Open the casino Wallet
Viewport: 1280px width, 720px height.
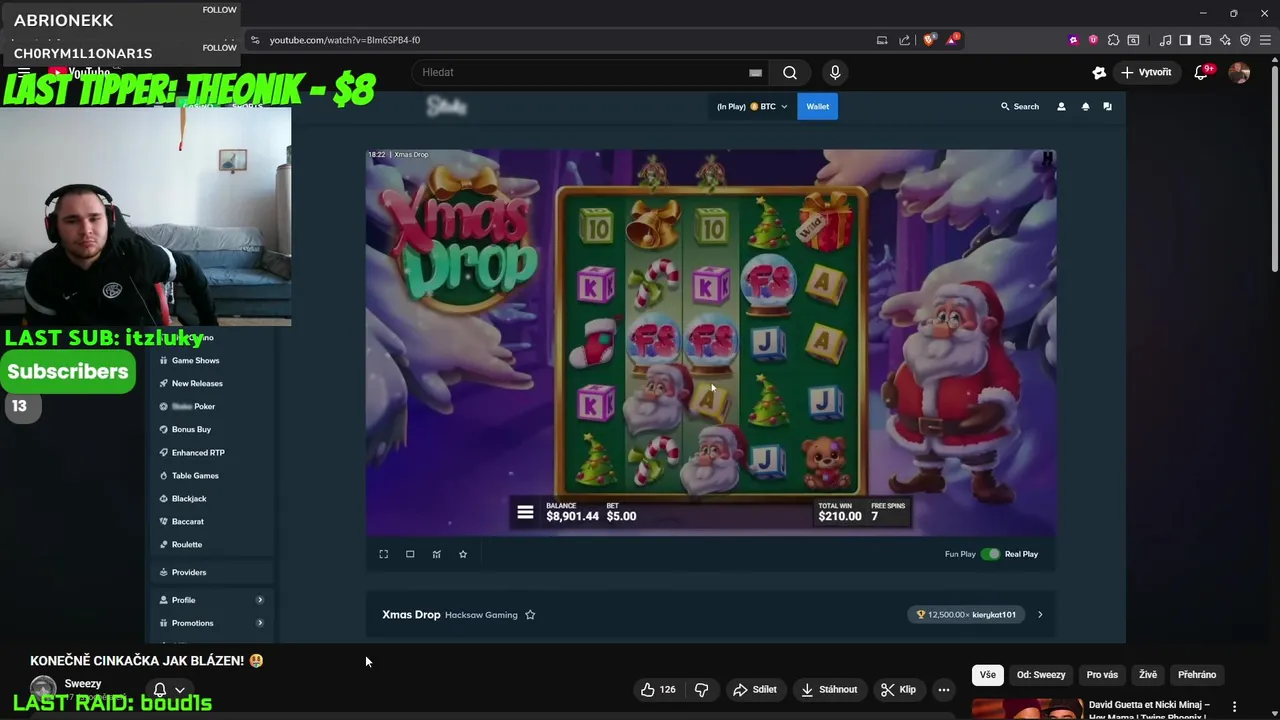pyautogui.click(x=818, y=106)
